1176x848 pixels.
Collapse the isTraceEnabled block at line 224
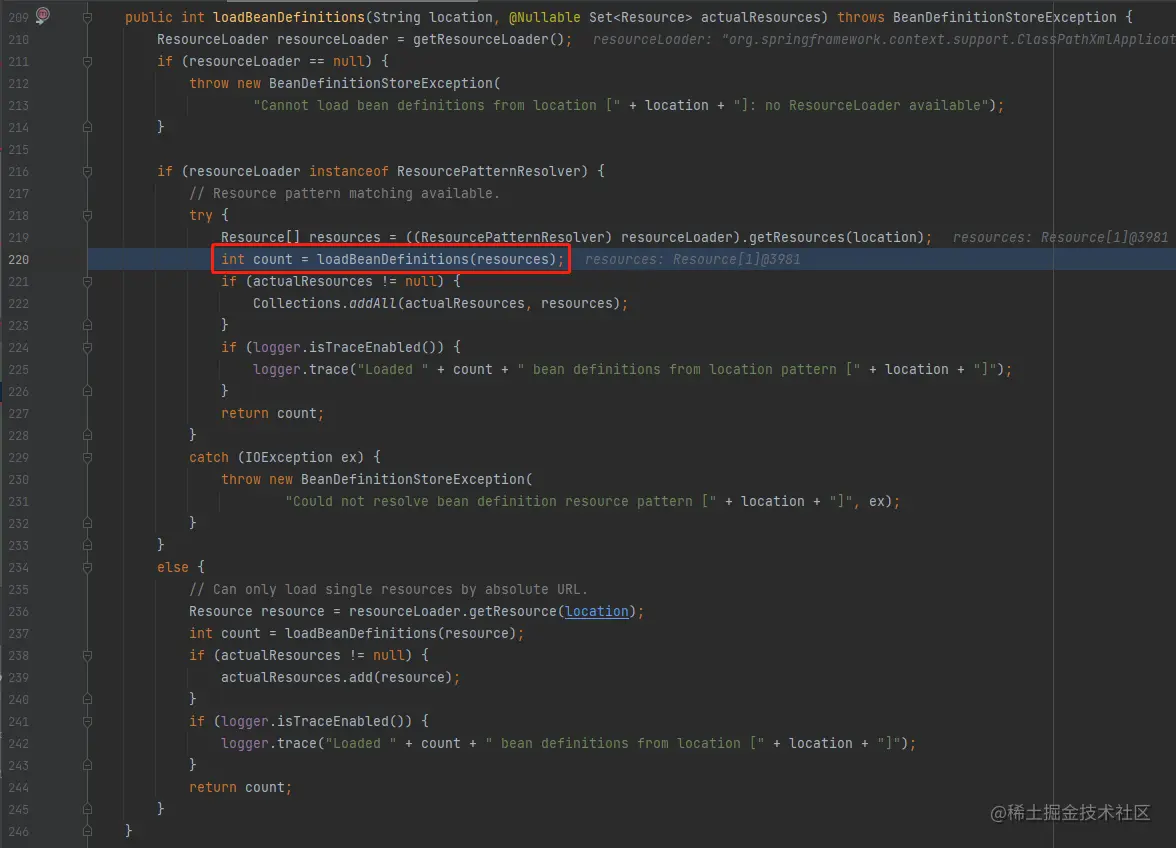point(87,348)
